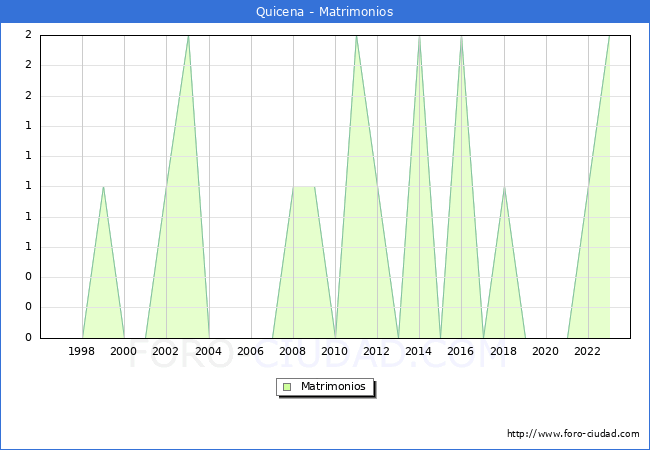This screenshot has width=650, height=450.
Task: Select the 2018 x-axis label
Action: (503, 351)
